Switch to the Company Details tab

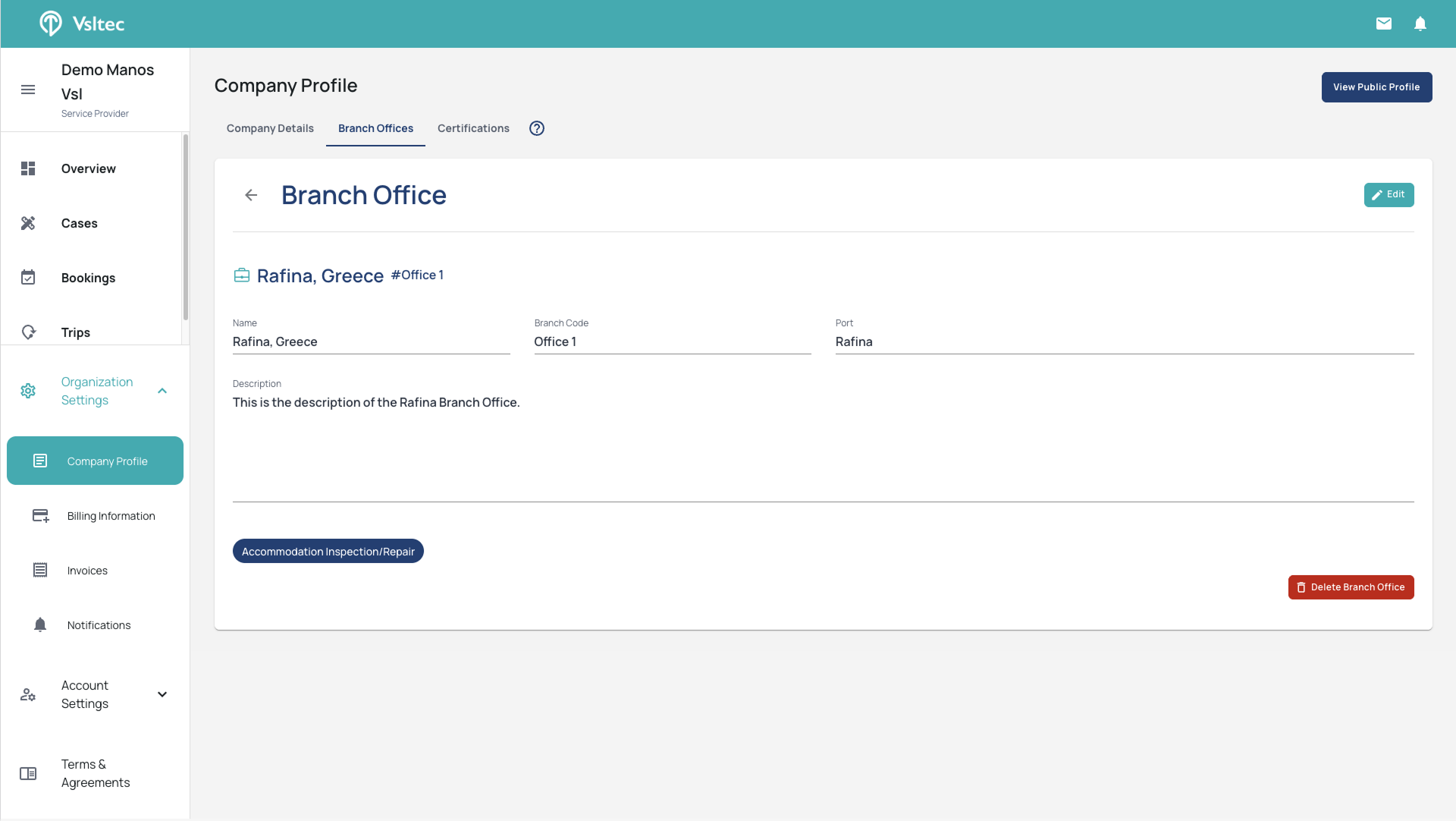point(270,128)
